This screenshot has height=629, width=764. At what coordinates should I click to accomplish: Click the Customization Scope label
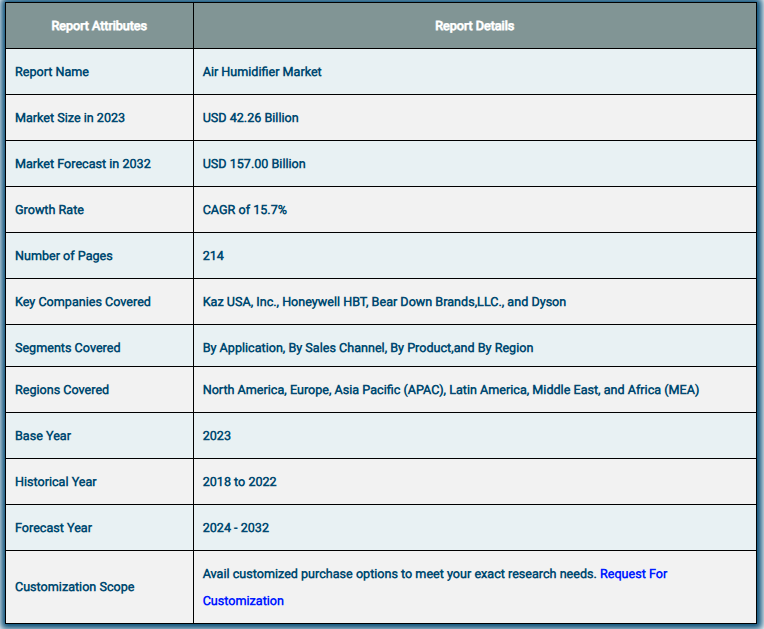(x=75, y=587)
